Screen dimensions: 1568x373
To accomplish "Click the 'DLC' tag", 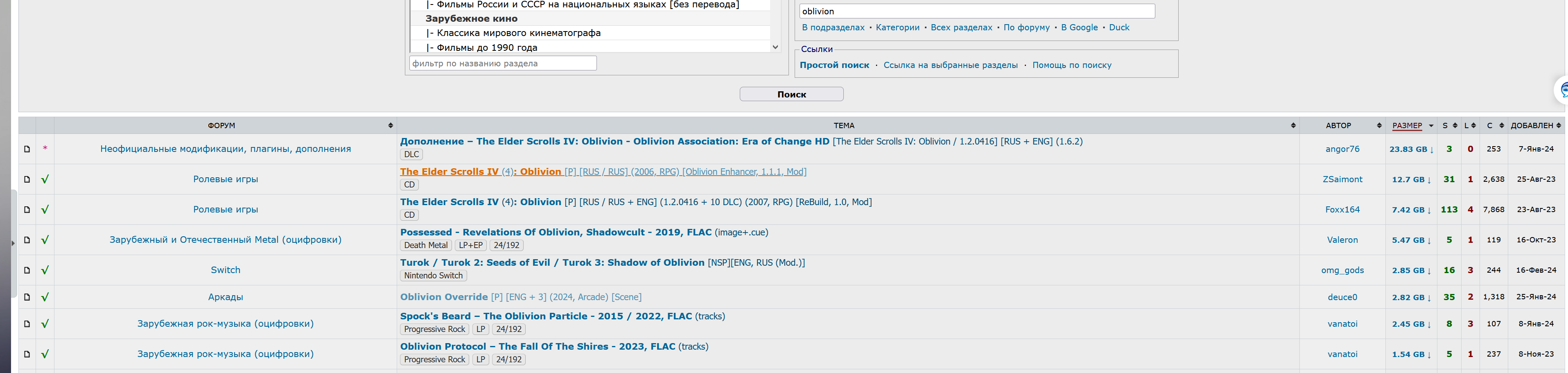I will 411,154.
